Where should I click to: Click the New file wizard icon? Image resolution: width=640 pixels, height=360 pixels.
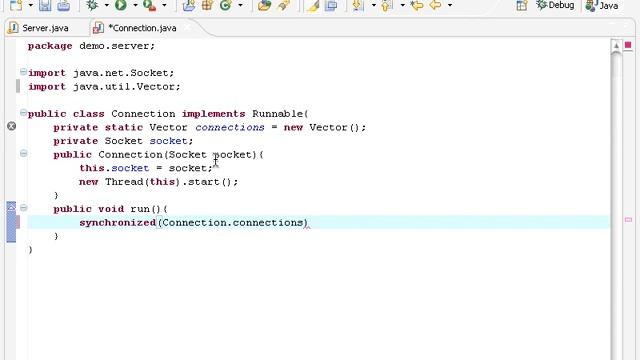point(16,5)
